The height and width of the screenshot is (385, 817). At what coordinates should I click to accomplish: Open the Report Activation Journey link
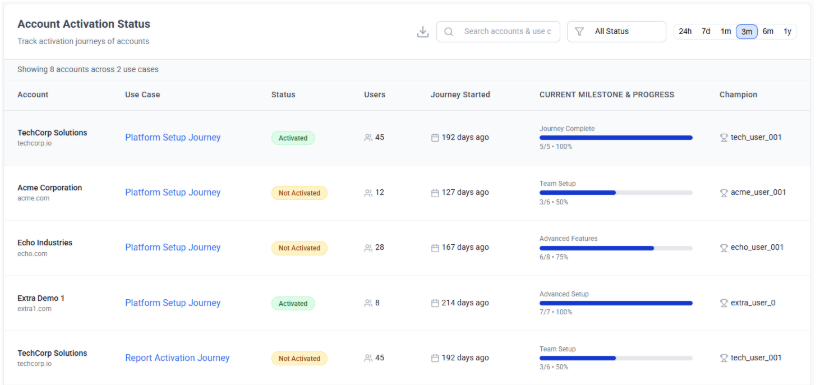tap(177, 358)
